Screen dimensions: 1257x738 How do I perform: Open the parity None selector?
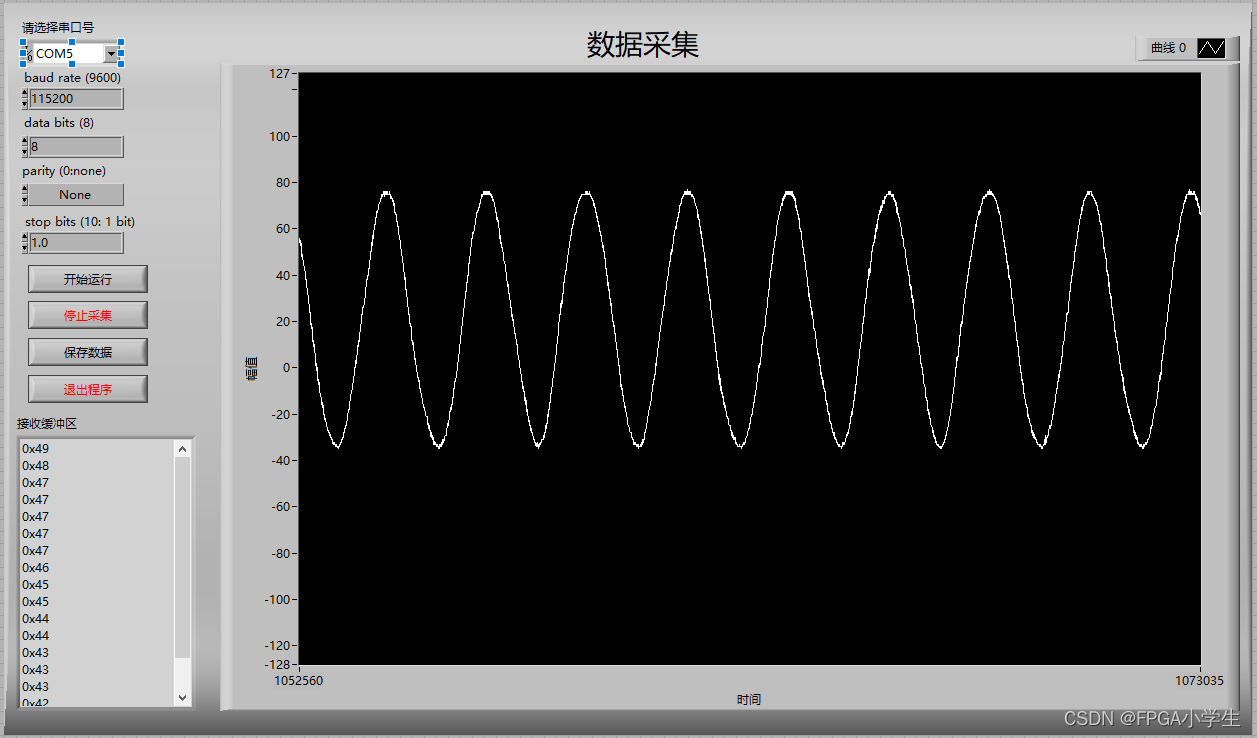coord(76,195)
